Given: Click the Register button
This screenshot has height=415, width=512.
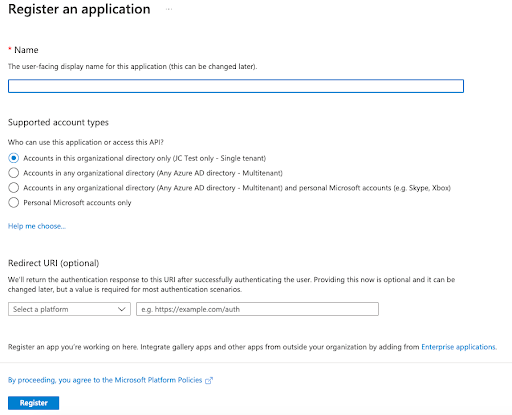Looking at the screenshot, I should point(34,403).
